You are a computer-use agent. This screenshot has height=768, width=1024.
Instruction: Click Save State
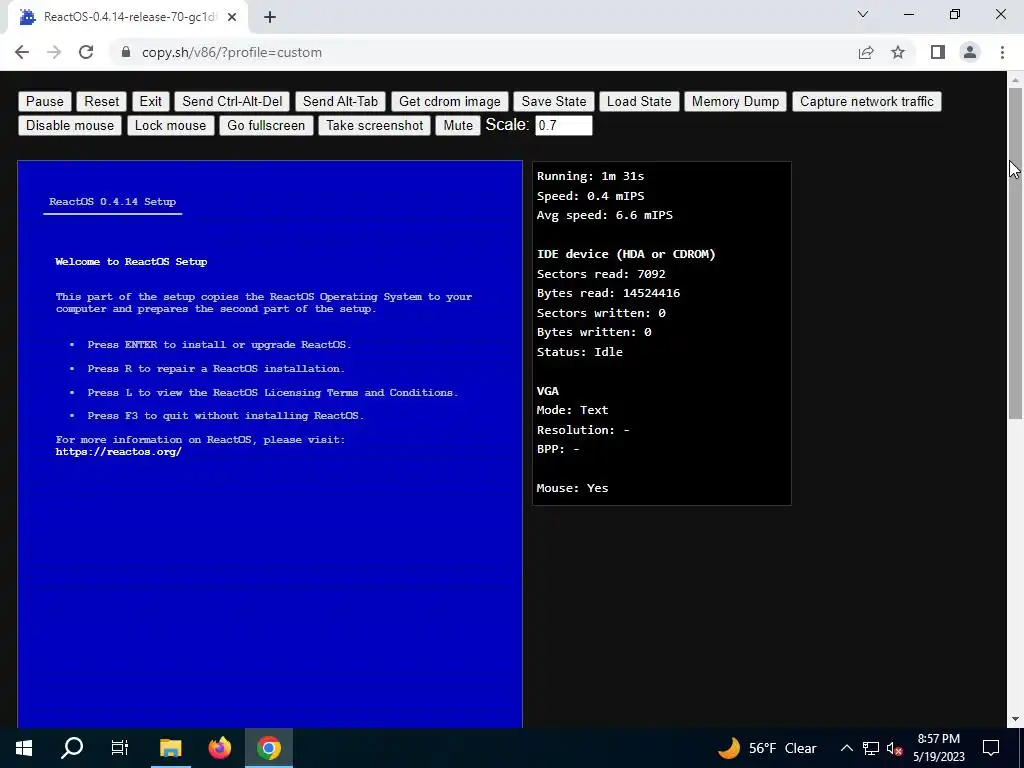pos(554,101)
